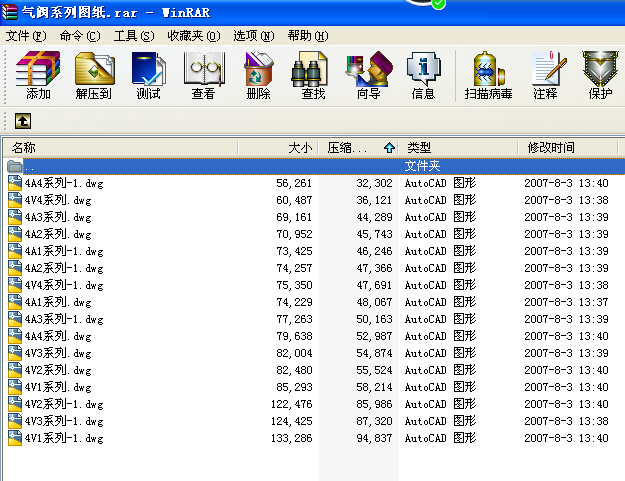Viewport: 625px width, 481px height.
Task: Click file icon of 4V1系列-1.dwg
Action: click(x=15, y=438)
